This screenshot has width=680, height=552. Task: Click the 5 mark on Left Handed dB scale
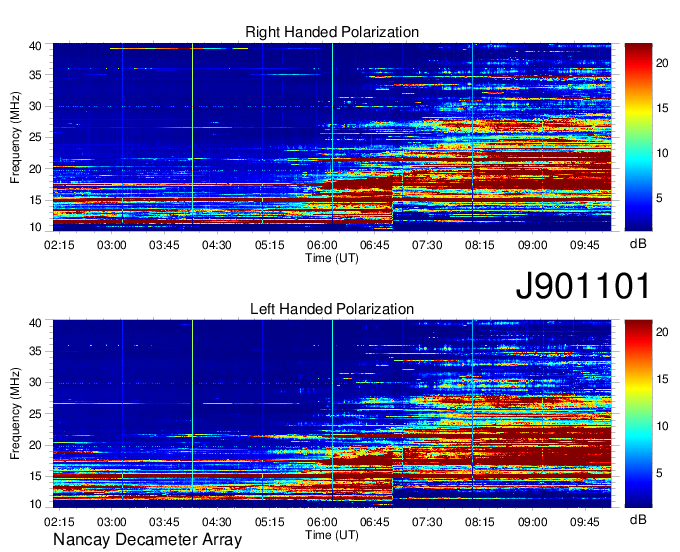tap(659, 473)
